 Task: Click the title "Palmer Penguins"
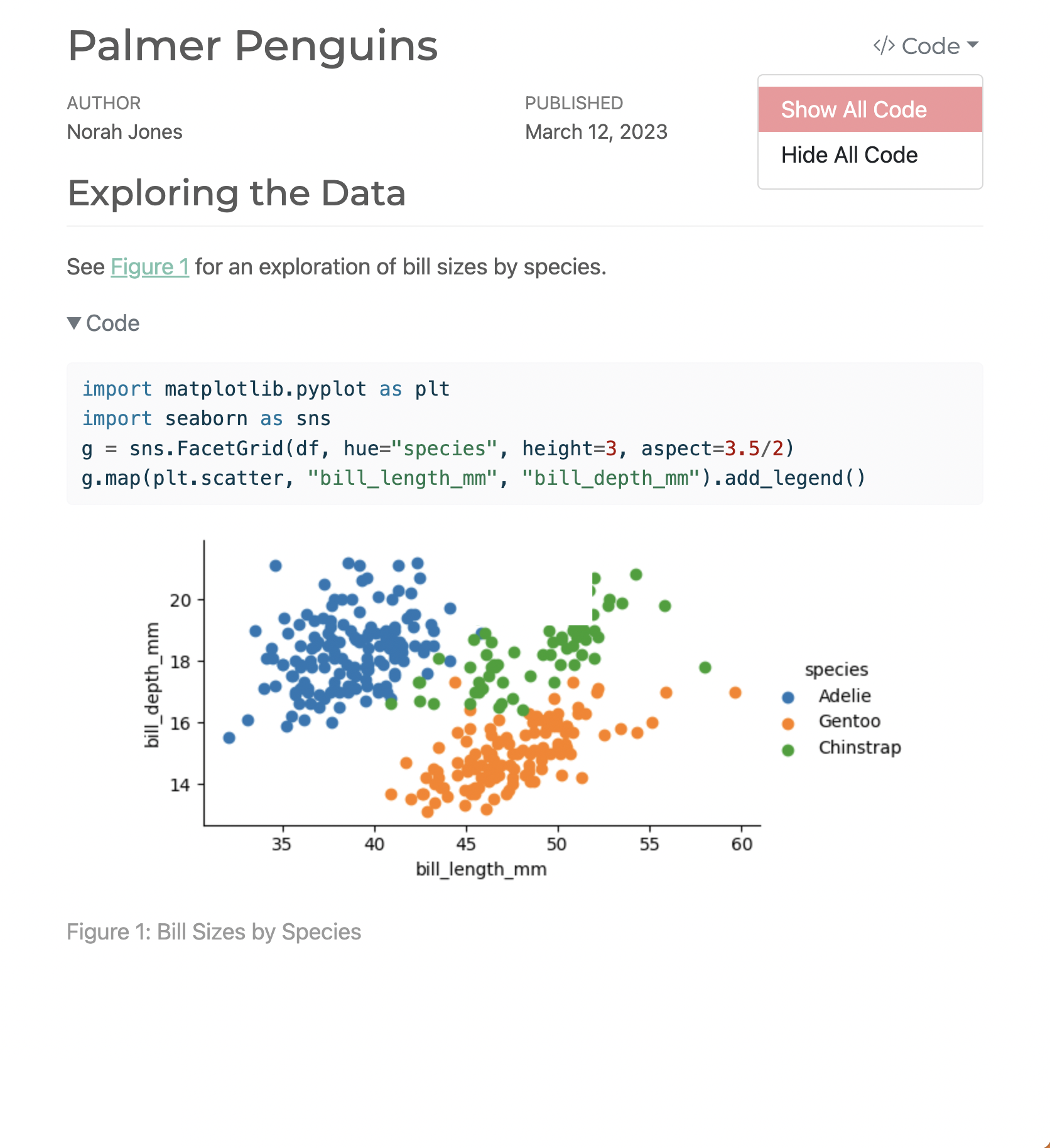click(252, 45)
